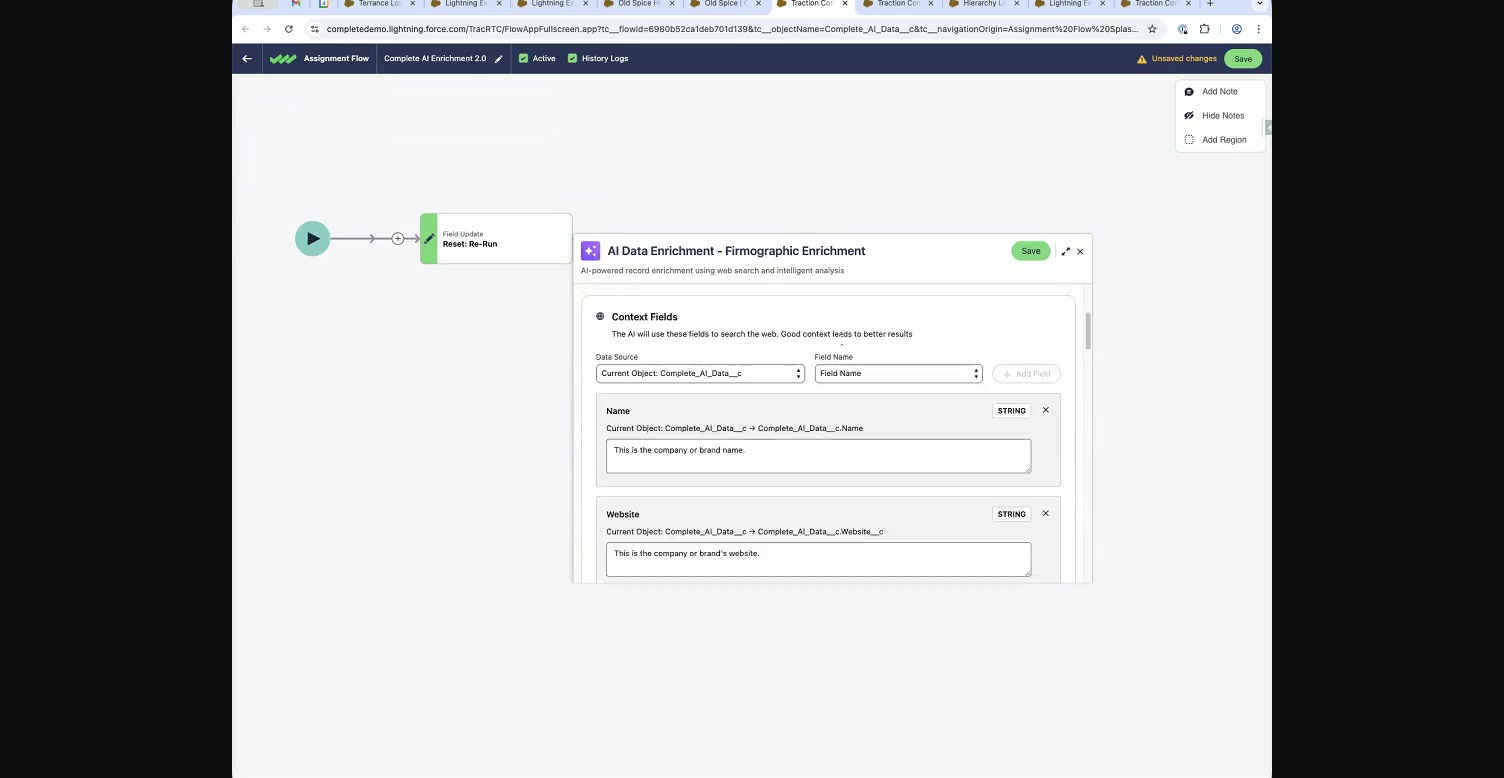The image size is (1504, 778).
Task: Click the STRING badge on the Name field
Action: click(x=1012, y=410)
